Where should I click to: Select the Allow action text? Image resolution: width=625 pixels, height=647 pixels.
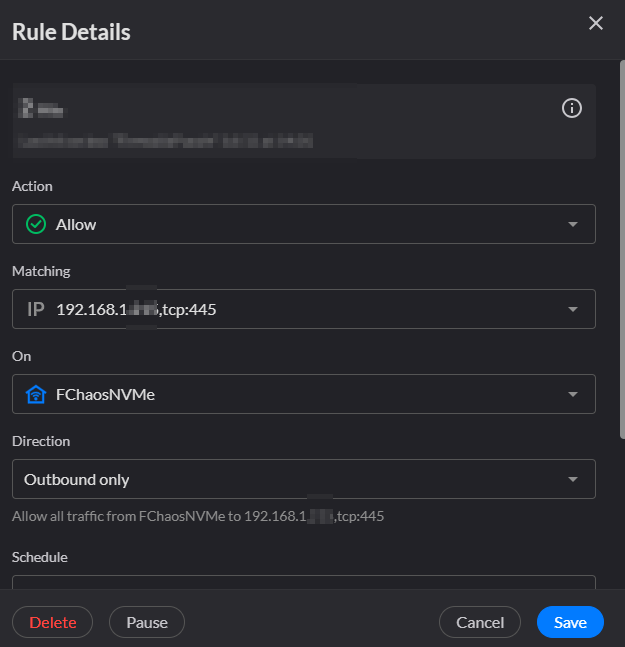76,224
